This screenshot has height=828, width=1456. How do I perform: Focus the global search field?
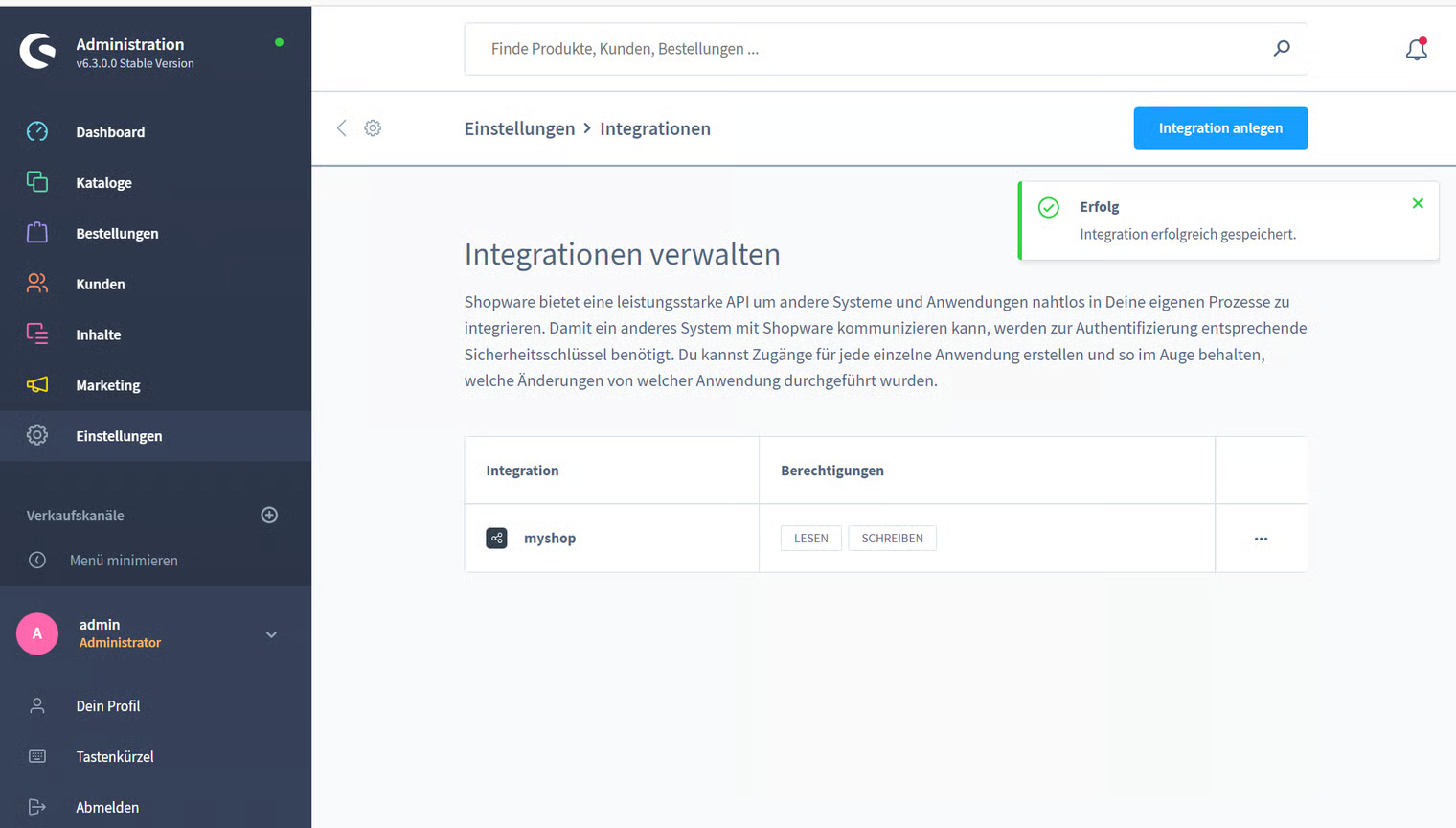862,49
